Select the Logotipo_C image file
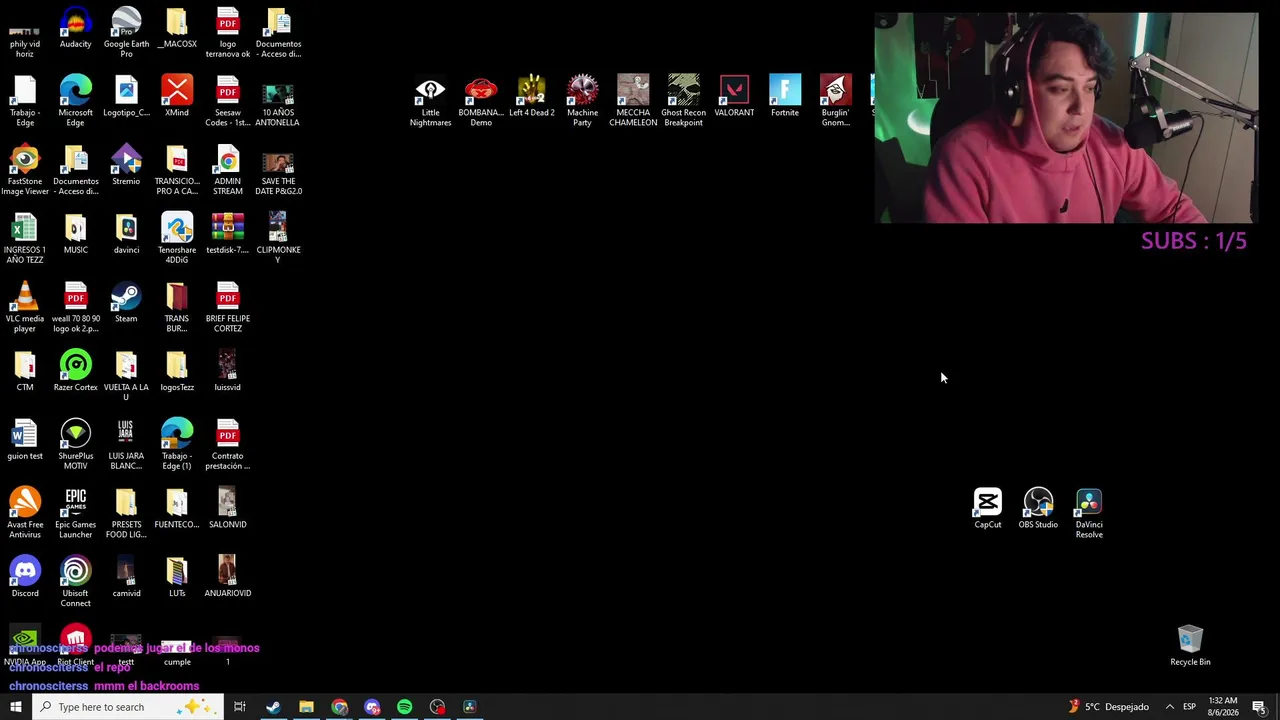 pyautogui.click(x=126, y=97)
